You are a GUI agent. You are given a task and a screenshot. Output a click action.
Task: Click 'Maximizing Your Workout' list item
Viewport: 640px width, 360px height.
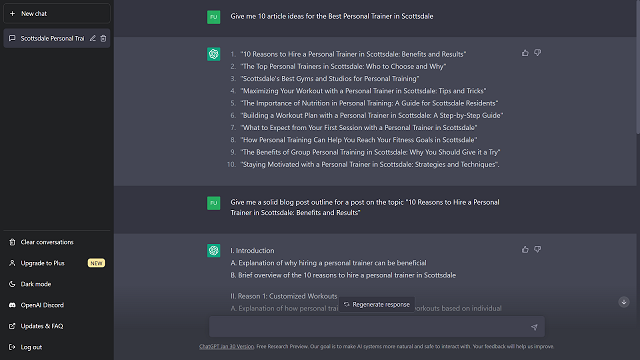363,91
